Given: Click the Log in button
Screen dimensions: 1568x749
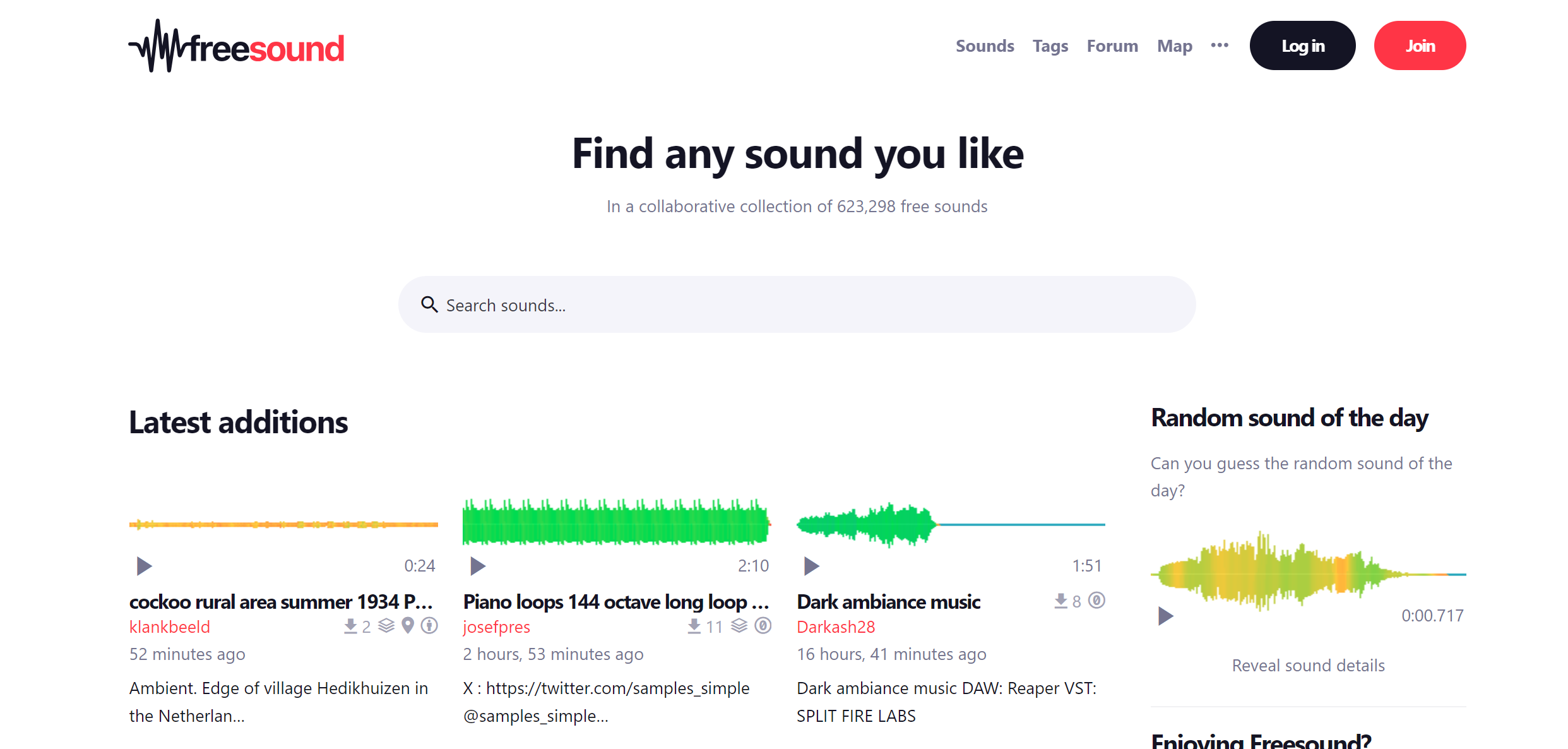Looking at the screenshot, I should pyautogui.click(x=1302, y=45).
